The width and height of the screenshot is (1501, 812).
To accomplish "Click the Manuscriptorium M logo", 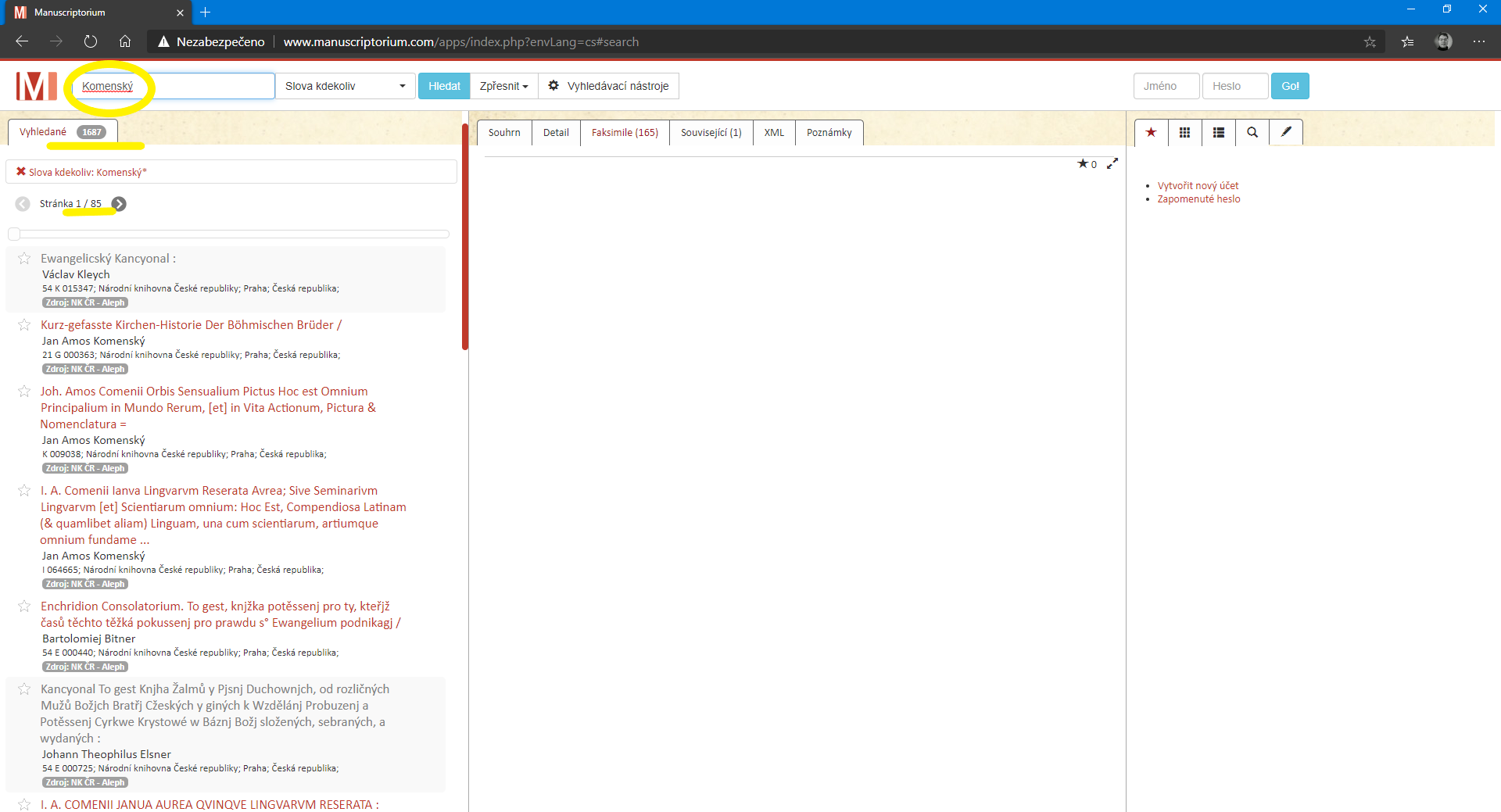I will tap(36, 86).
